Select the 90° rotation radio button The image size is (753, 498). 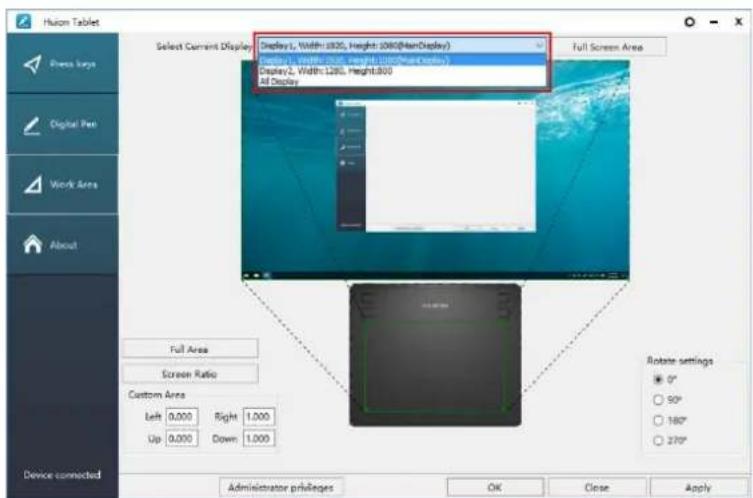click(x=658, y=400)
